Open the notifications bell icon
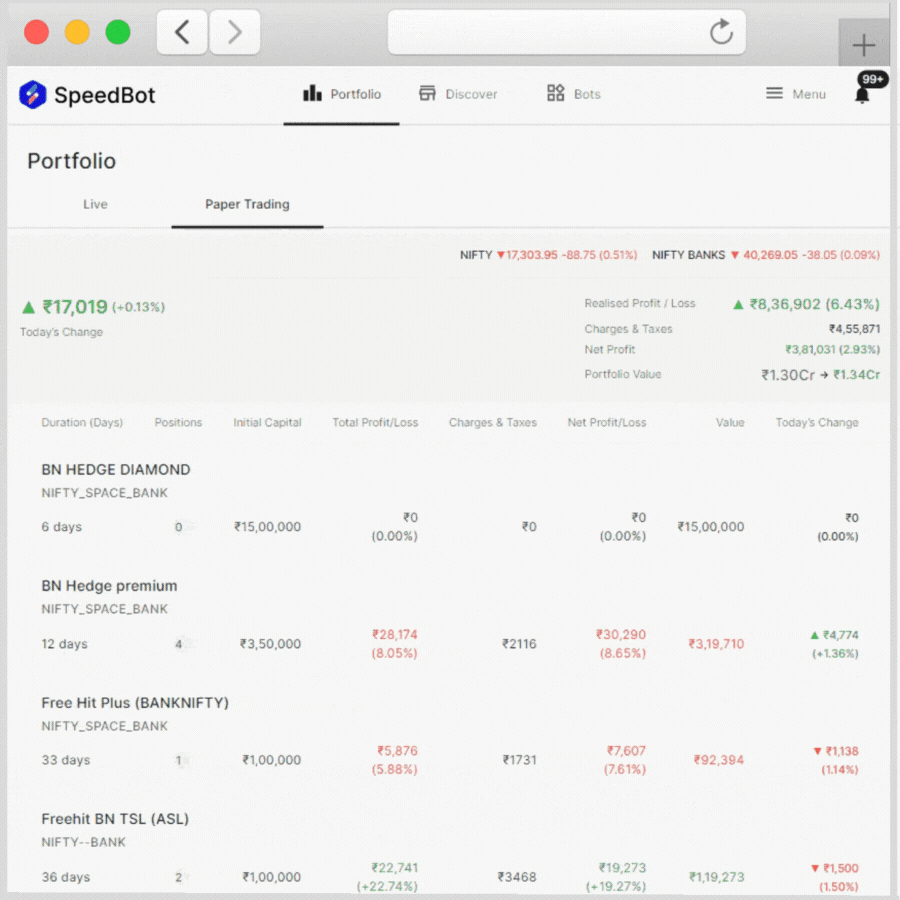 tap(862, 95)
